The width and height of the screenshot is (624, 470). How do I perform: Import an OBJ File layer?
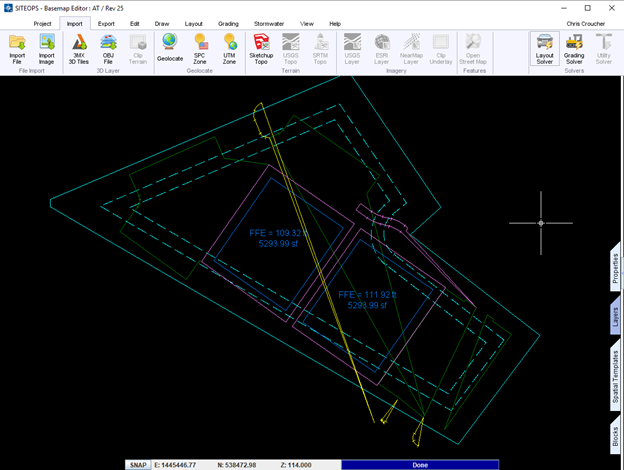coord(108,47)
